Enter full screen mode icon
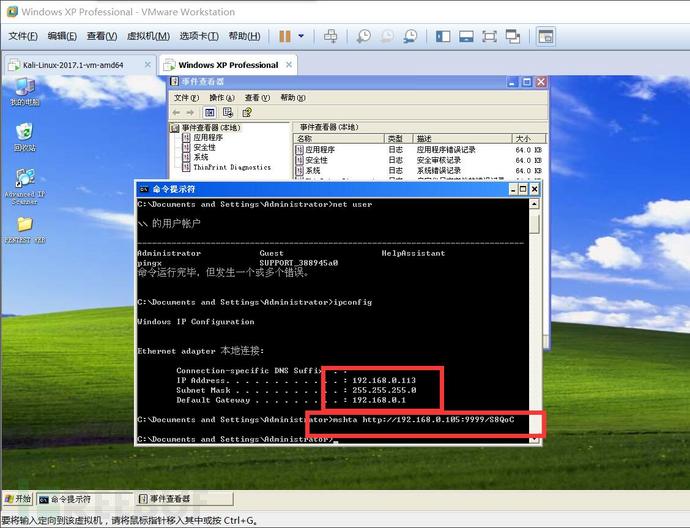The image size is (690, 528). tap(489, 36)
